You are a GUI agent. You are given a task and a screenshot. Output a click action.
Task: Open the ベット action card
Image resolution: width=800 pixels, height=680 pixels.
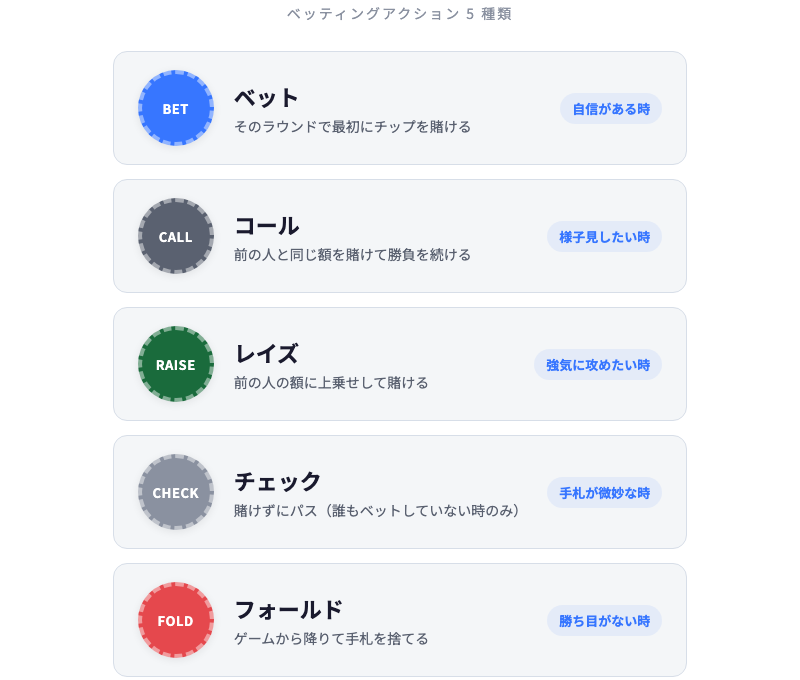pyautogui.click(x=400, y=108)
